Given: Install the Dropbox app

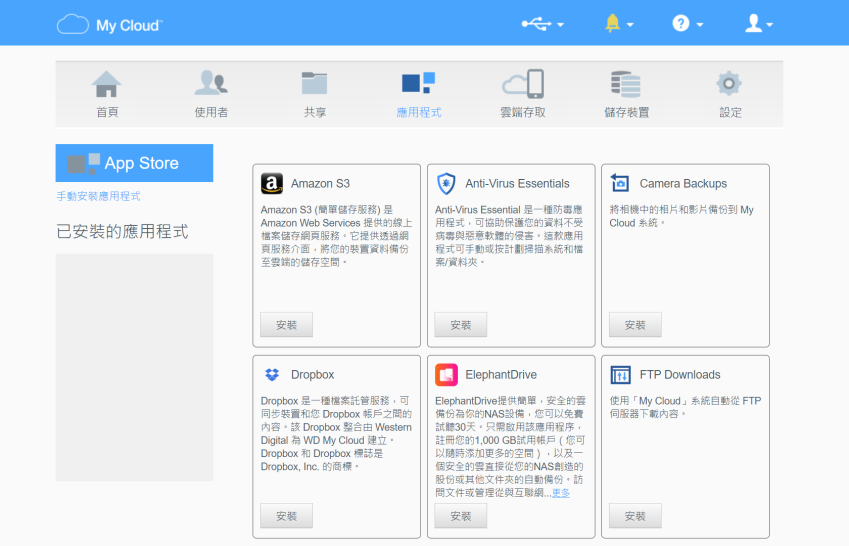Looking at the screenshot, I should click(286, 516).
